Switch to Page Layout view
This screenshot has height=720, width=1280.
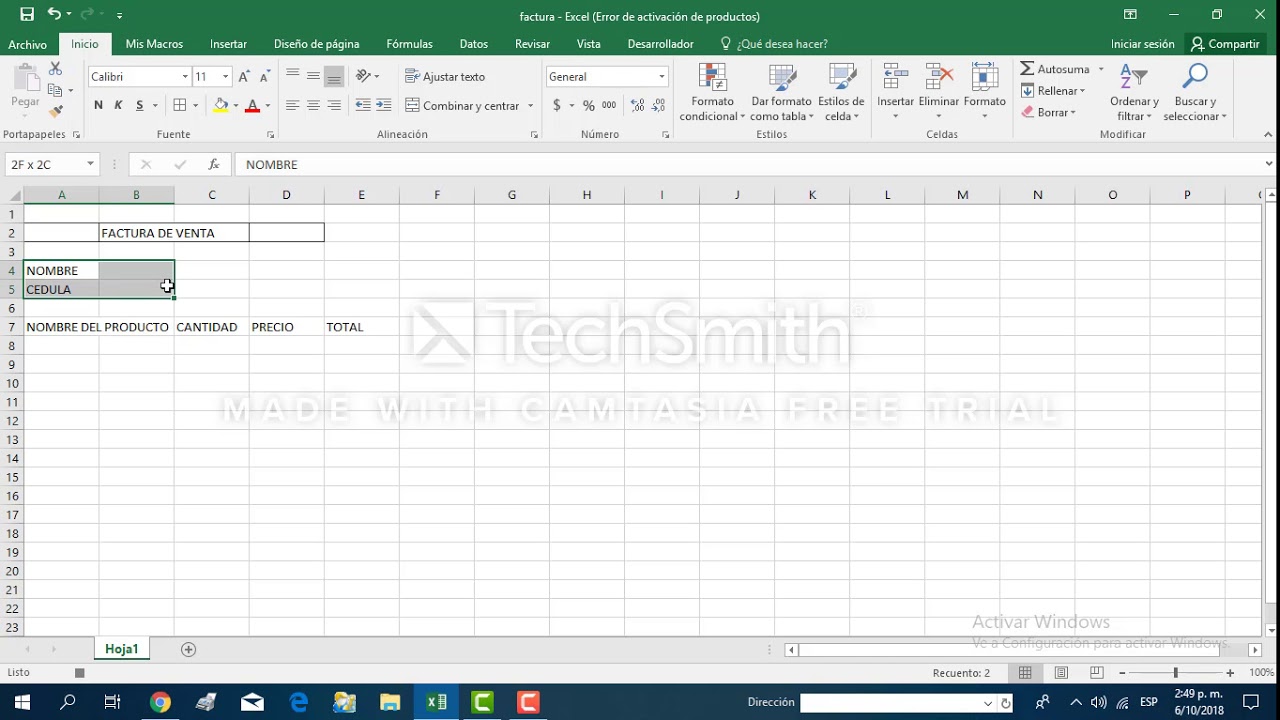[x=1061, y=673]
